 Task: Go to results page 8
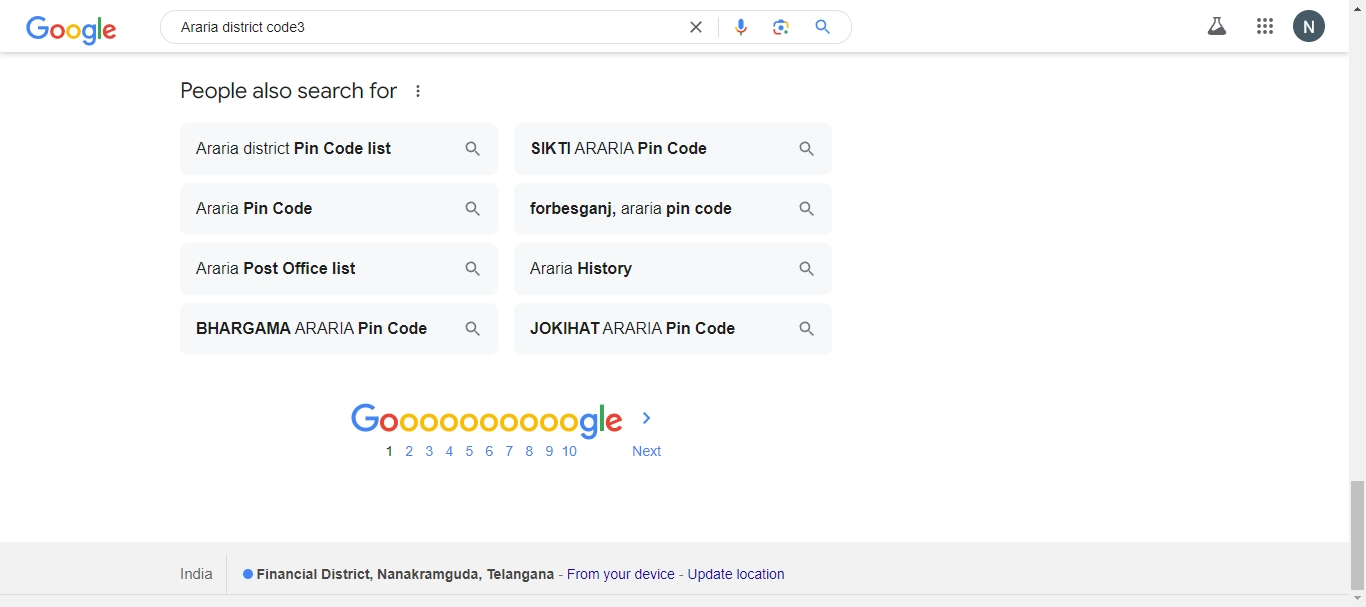529,451
